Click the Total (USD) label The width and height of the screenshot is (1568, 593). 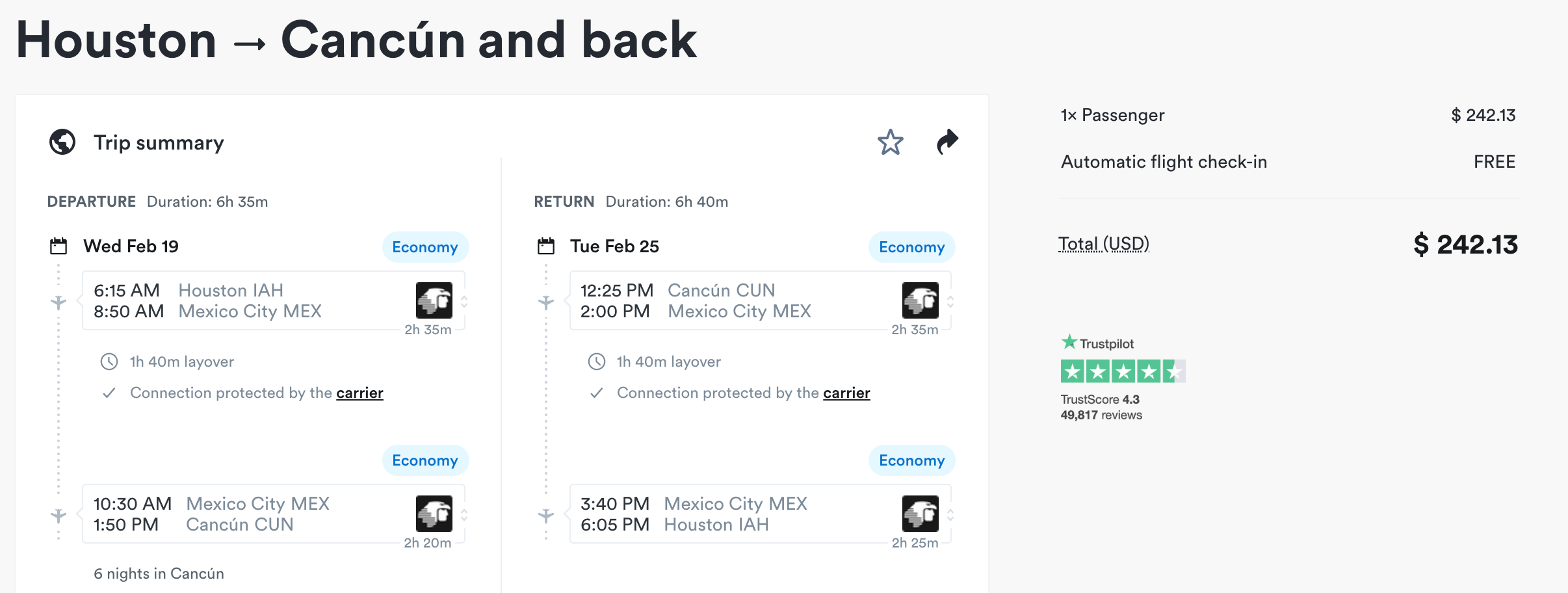[1103, 244]
